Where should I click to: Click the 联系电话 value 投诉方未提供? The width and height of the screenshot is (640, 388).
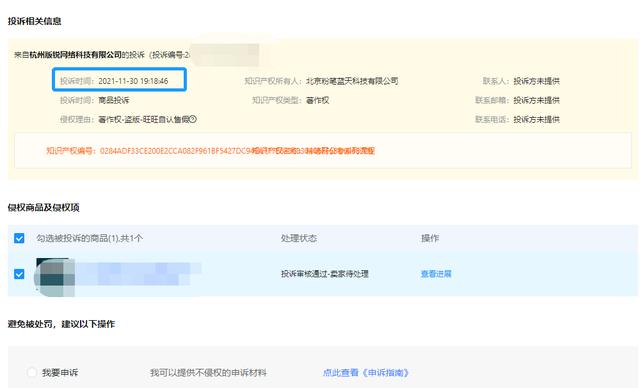536,119
